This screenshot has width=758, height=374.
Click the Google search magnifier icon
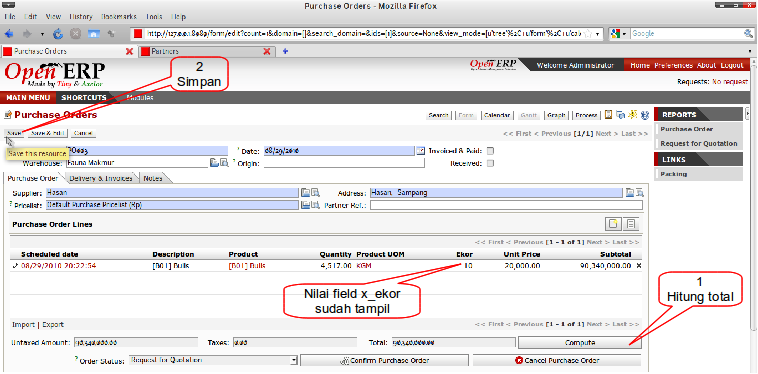[748, 34]
